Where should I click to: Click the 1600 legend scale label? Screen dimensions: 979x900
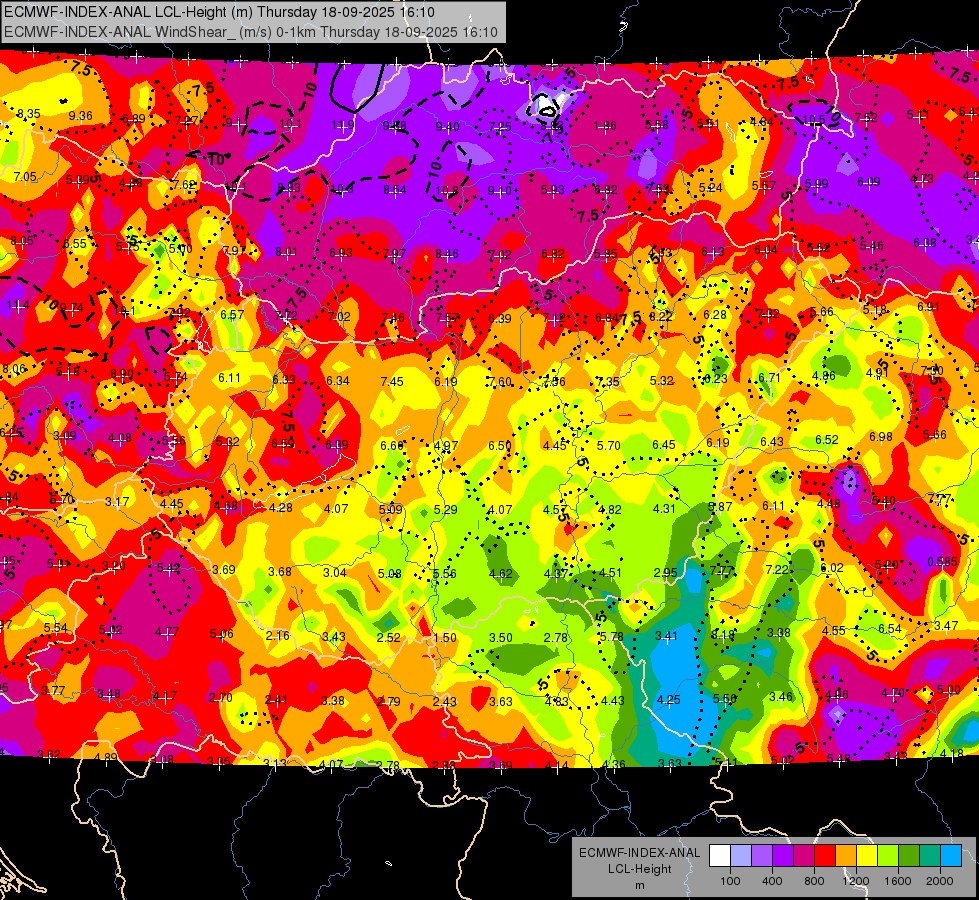point(898,881)
